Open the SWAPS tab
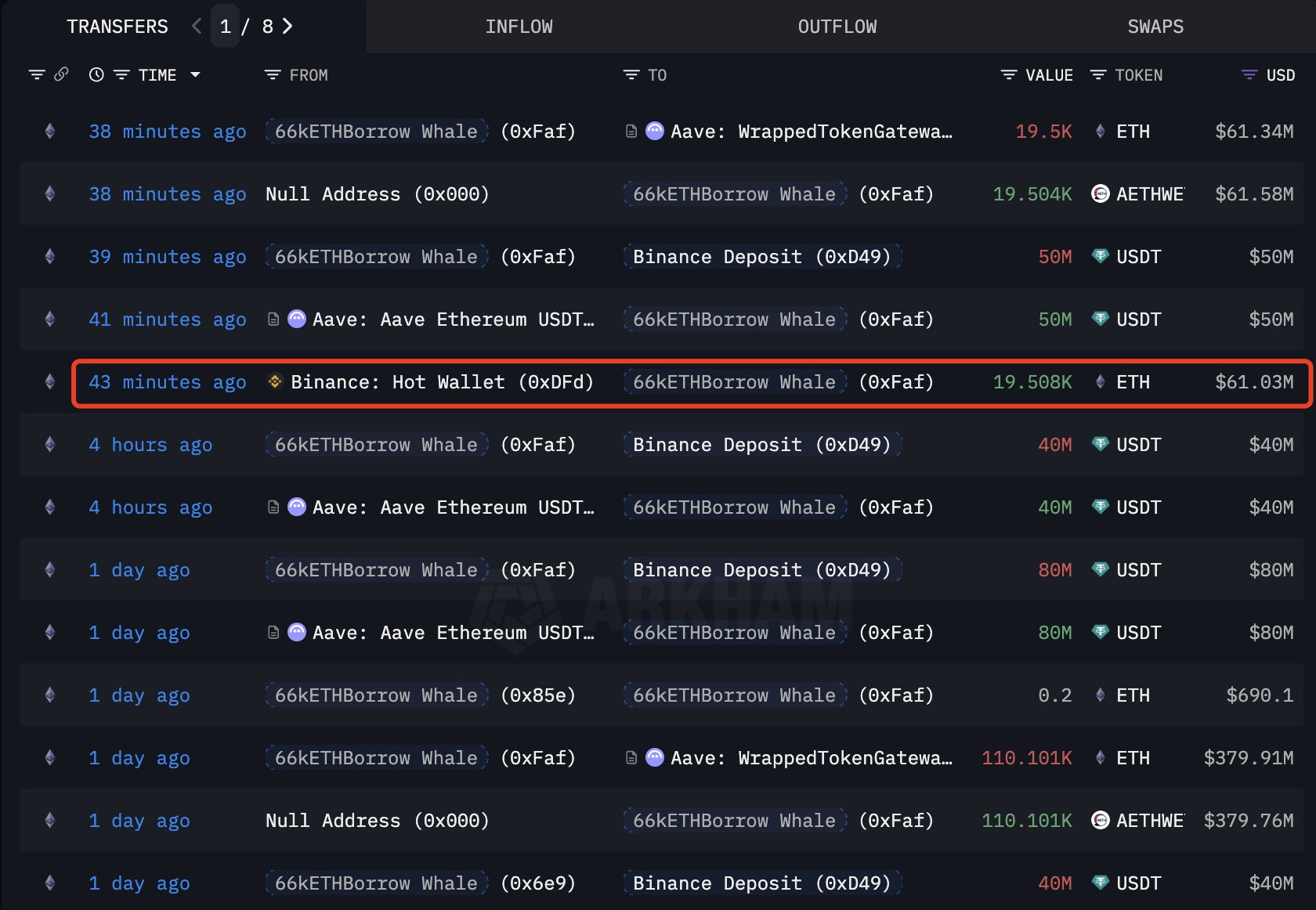Viewport: 1316px width, 910px height. 1155,26
